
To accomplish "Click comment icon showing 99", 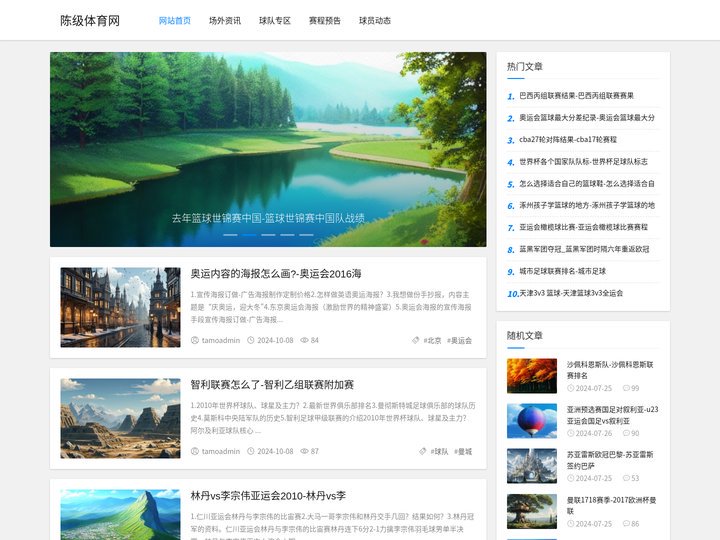I will pos(626,388).
